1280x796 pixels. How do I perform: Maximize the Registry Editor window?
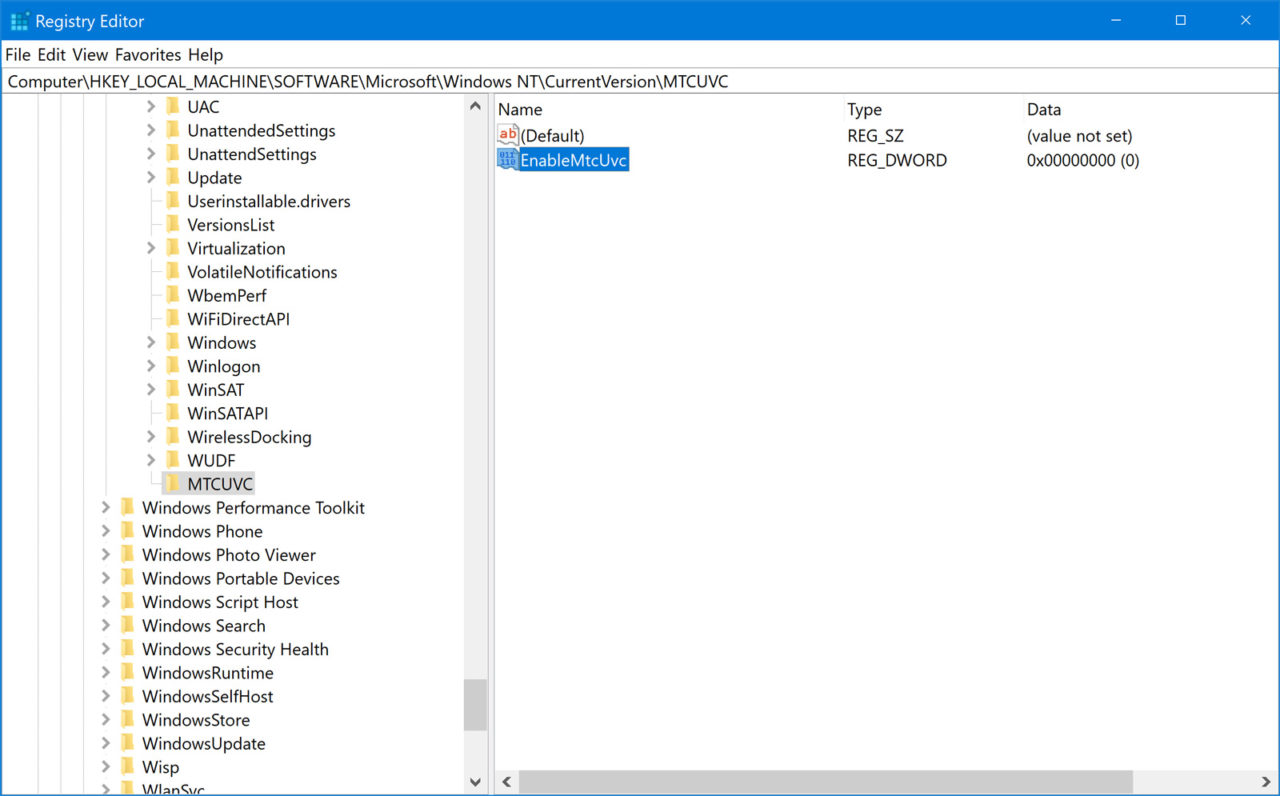pos(1181,20)
